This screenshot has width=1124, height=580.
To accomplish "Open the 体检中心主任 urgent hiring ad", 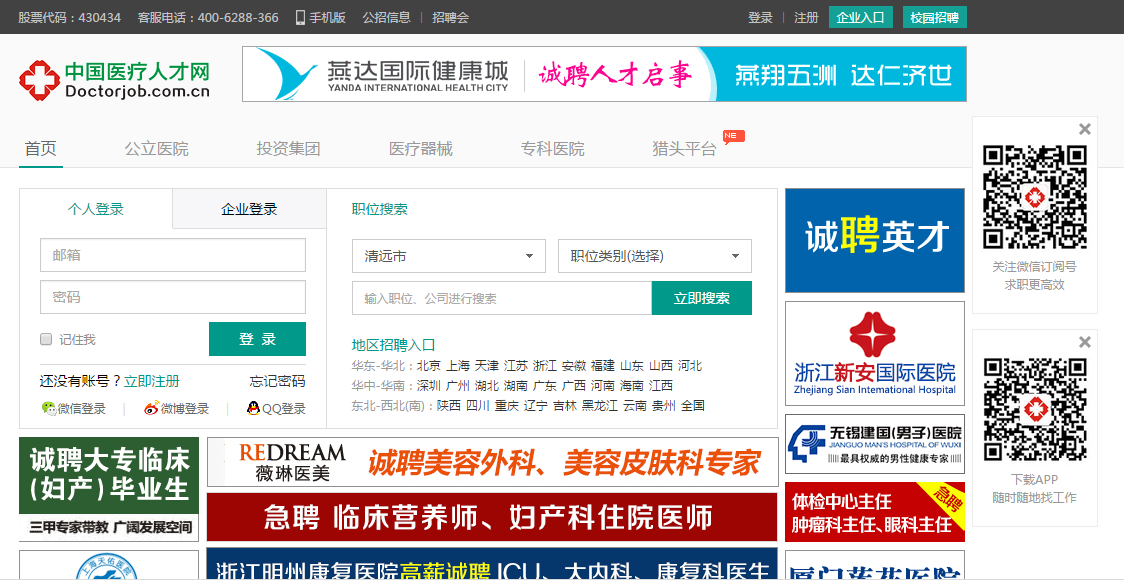I will click(x=875, y=512).
